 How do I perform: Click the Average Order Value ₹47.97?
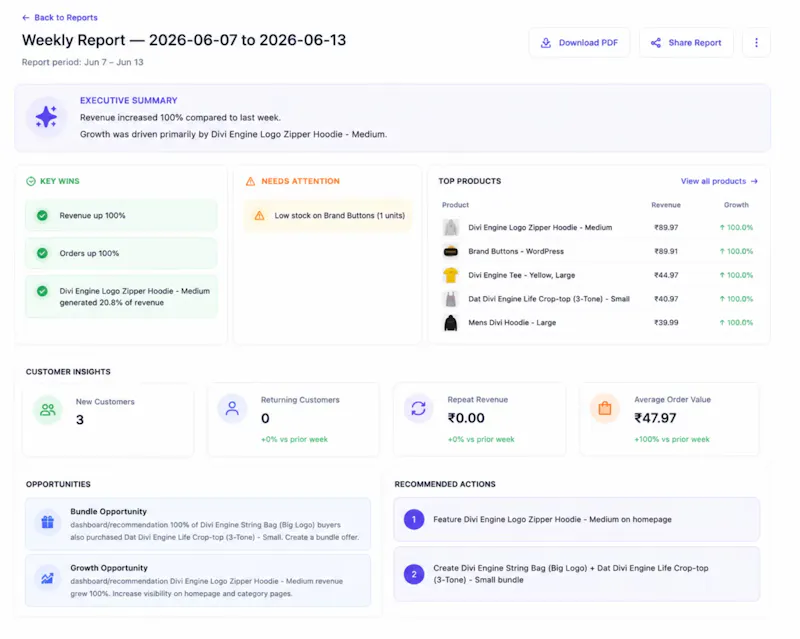pos(655,418)
